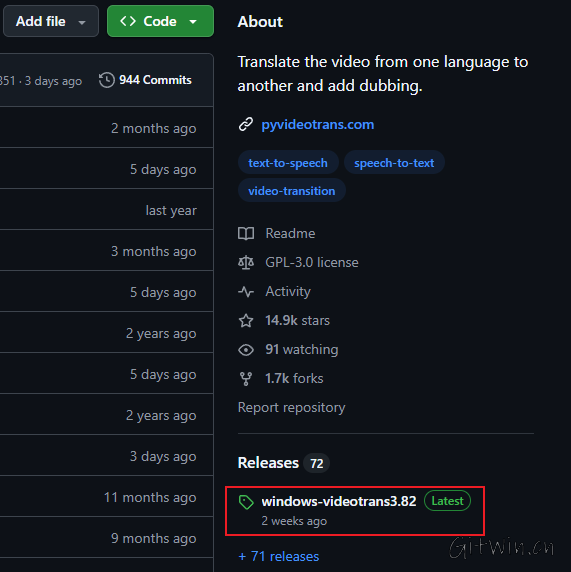The image size is (571, 572).
Task: Click the Report repository link
Action: tap(291, 407)
